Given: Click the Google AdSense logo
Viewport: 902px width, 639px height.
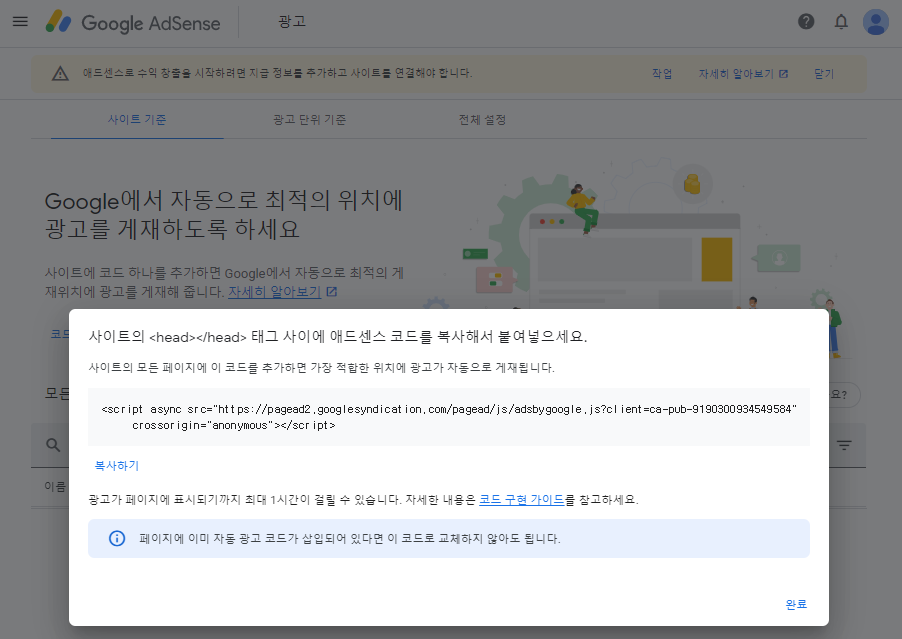Looking at the screenshot, I should pos(133,22).
